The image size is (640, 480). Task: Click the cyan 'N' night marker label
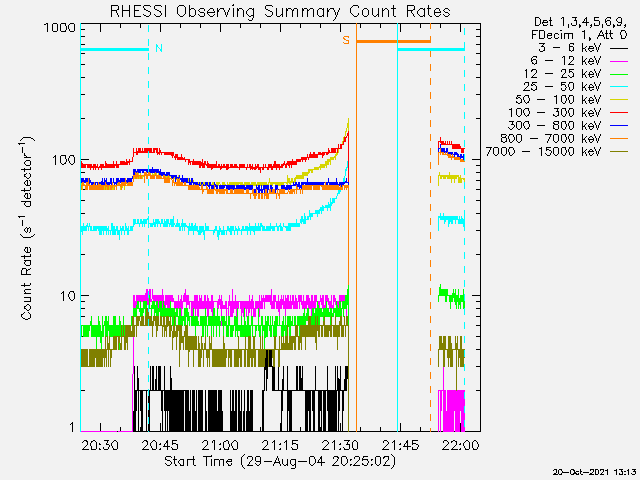pyautogui.click(x=159, y=49)
